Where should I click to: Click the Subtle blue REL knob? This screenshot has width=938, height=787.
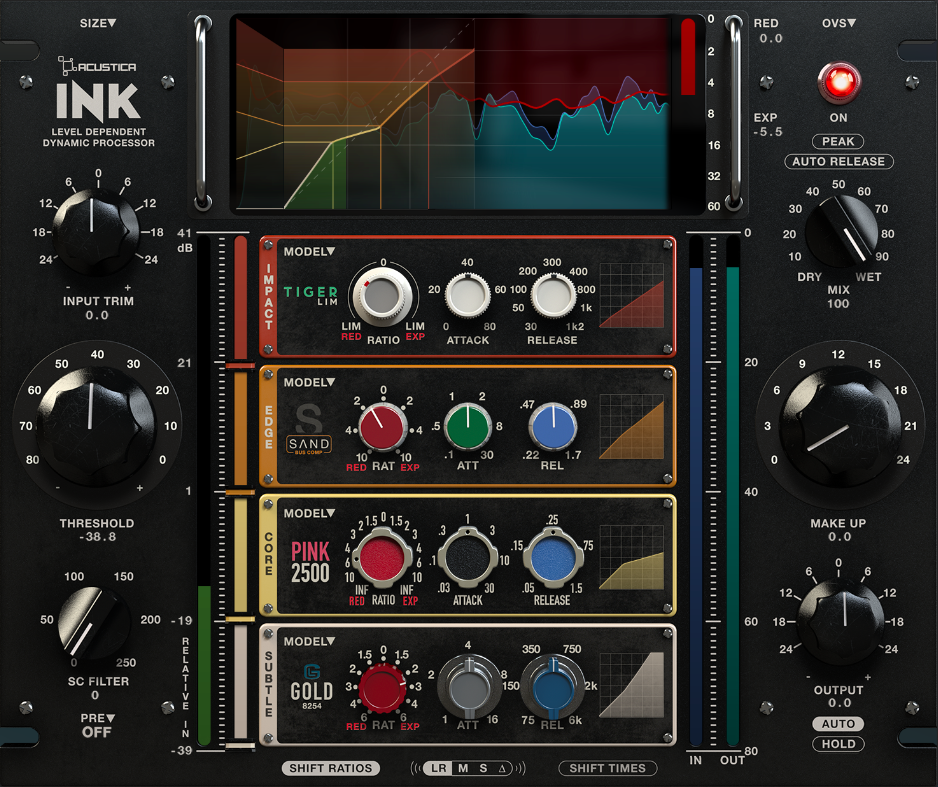(x=553, y=687)
